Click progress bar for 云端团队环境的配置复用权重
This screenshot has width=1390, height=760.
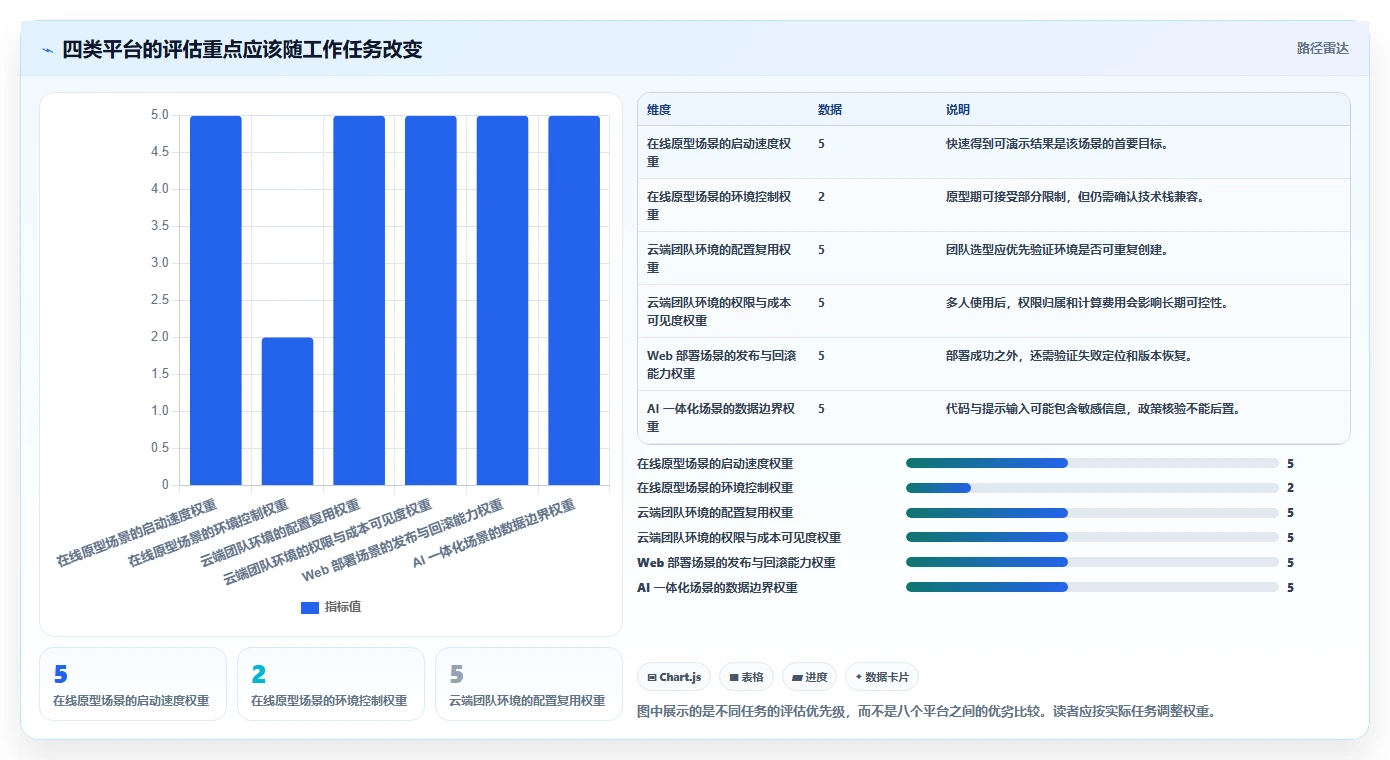(1092, 513)
